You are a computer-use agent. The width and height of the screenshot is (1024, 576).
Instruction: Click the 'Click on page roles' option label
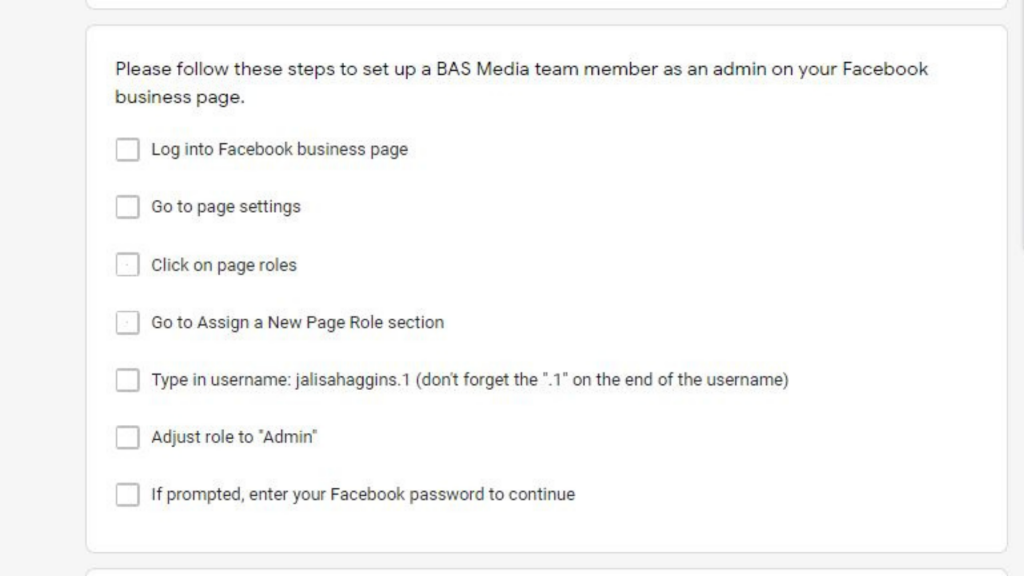tap(223, 265)
